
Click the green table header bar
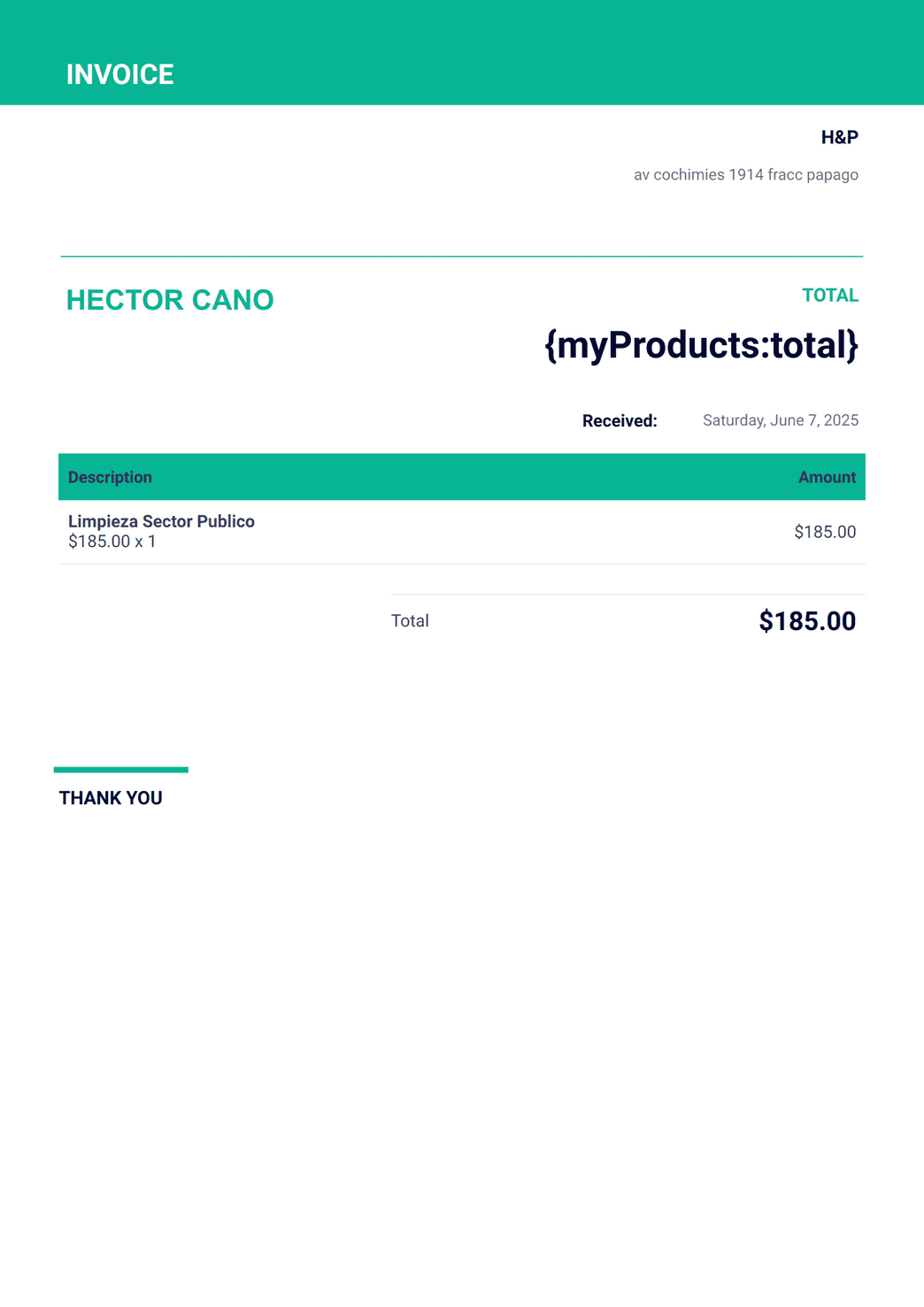click(x=462, y=477)
